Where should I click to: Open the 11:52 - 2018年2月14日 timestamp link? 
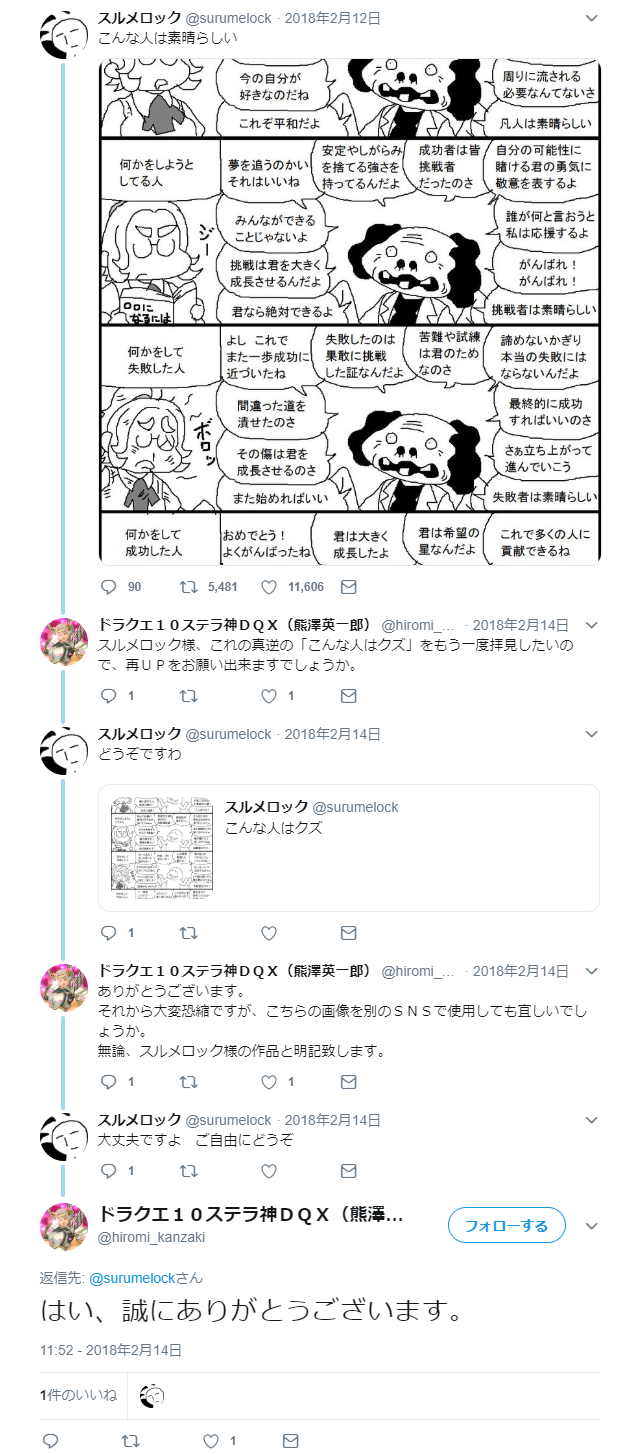[x=111, y=1349]
